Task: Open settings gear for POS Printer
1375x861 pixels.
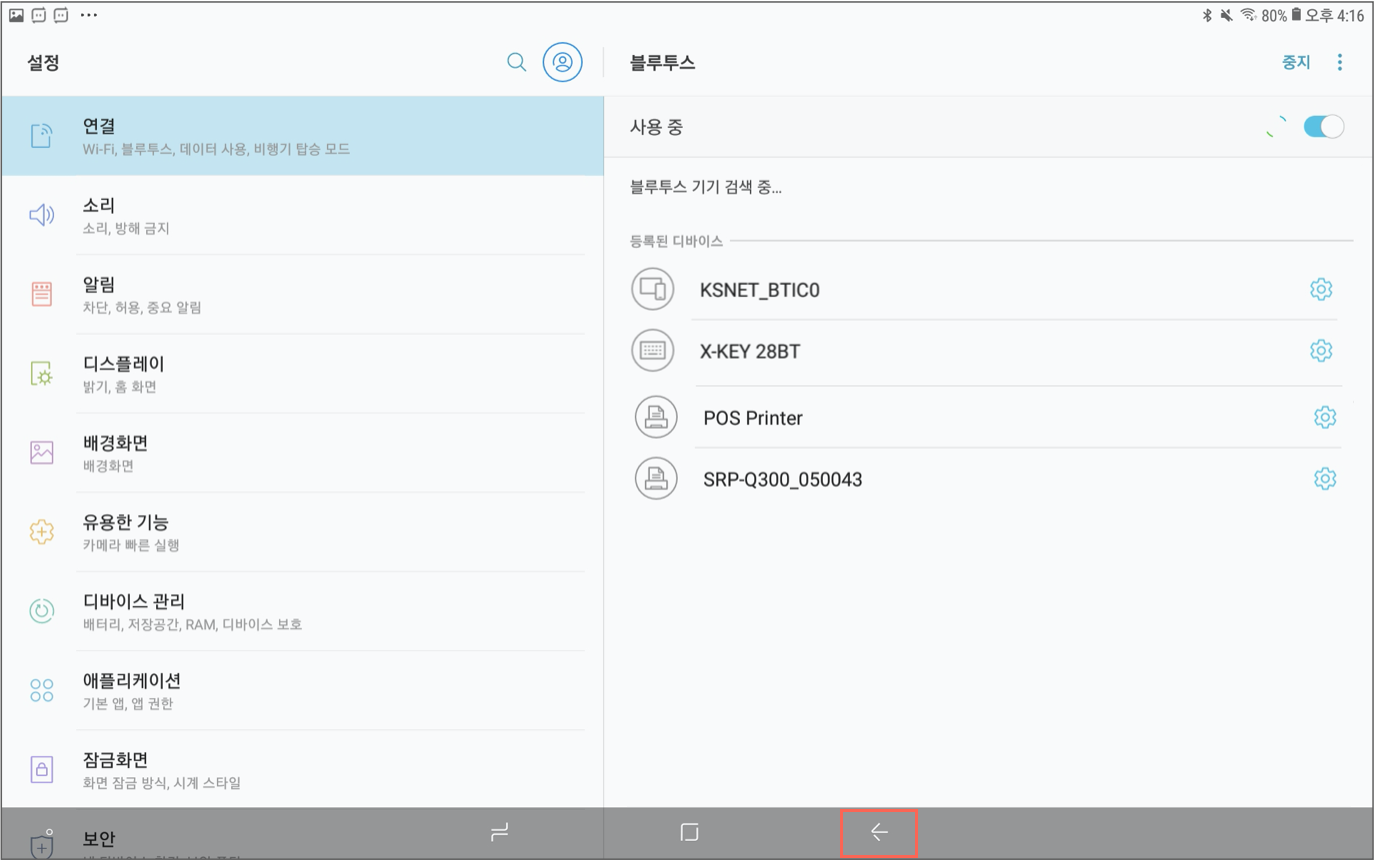Action: pos(1325,417)
